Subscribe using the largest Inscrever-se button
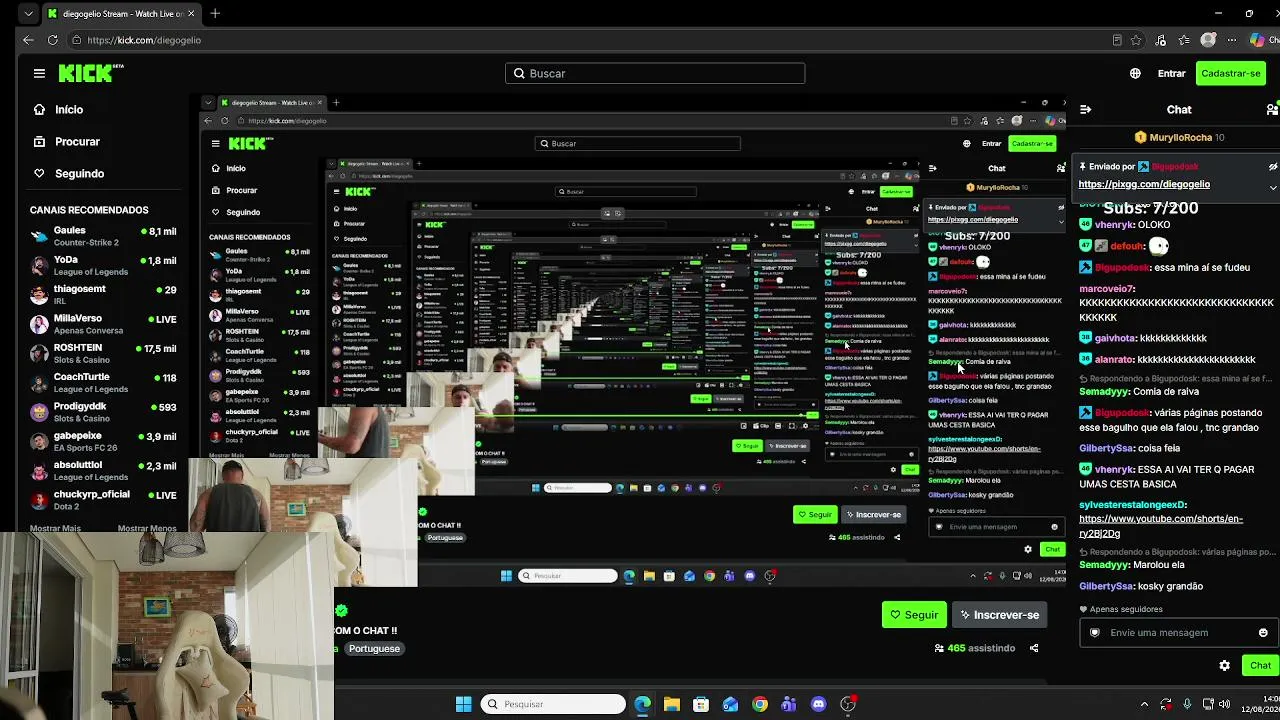Viewport: 1280px width, 720px height. click(x=1000, y=615)
